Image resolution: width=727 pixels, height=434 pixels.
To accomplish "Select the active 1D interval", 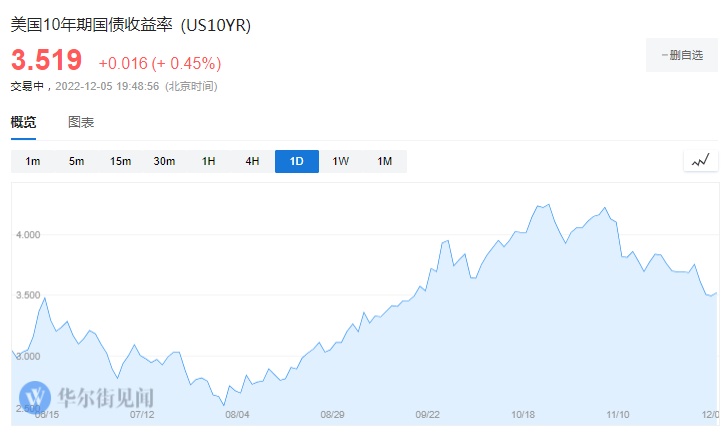I will [x=297, y=161].
